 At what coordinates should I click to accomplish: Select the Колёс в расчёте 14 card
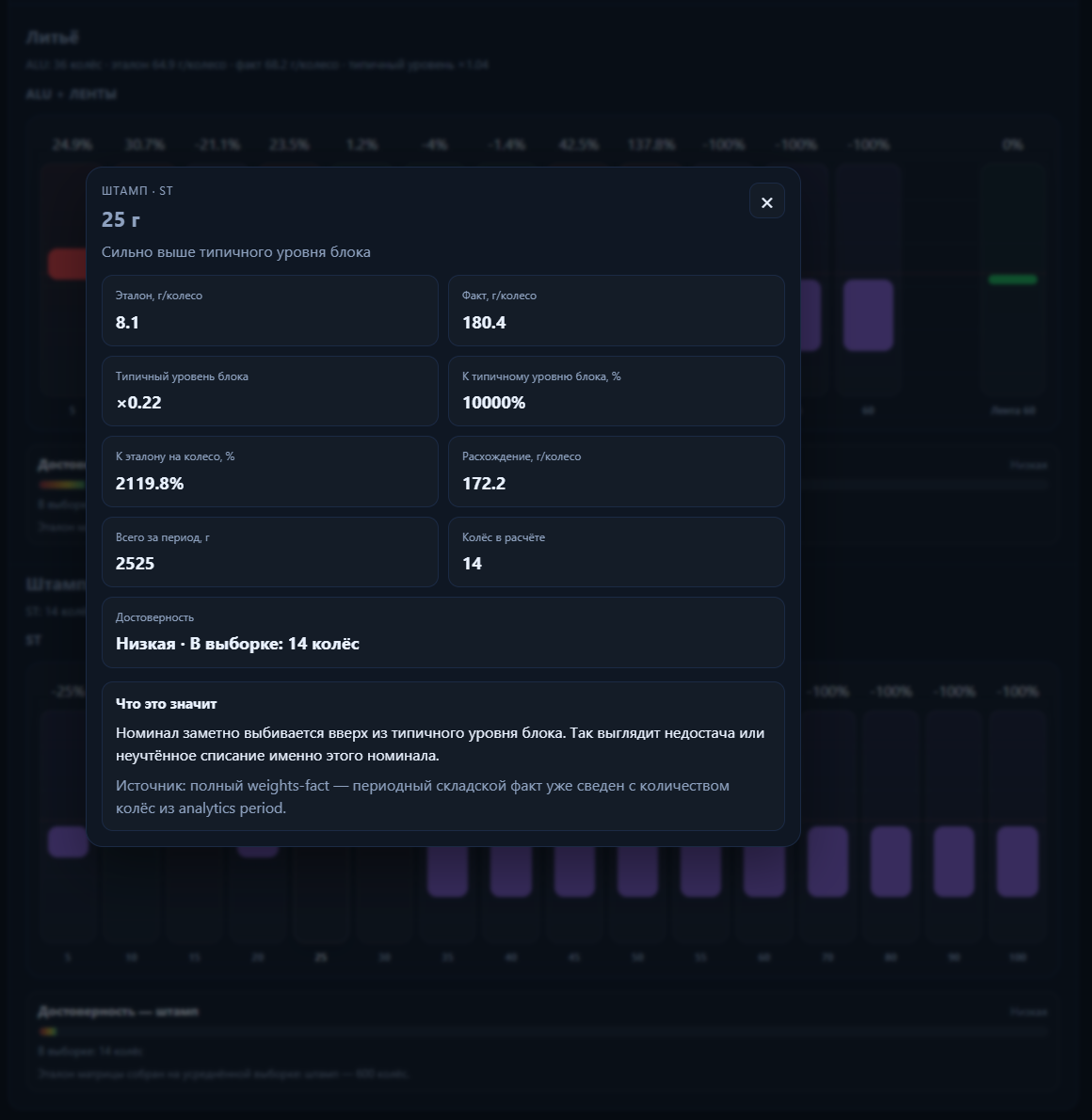pos(616,552)
